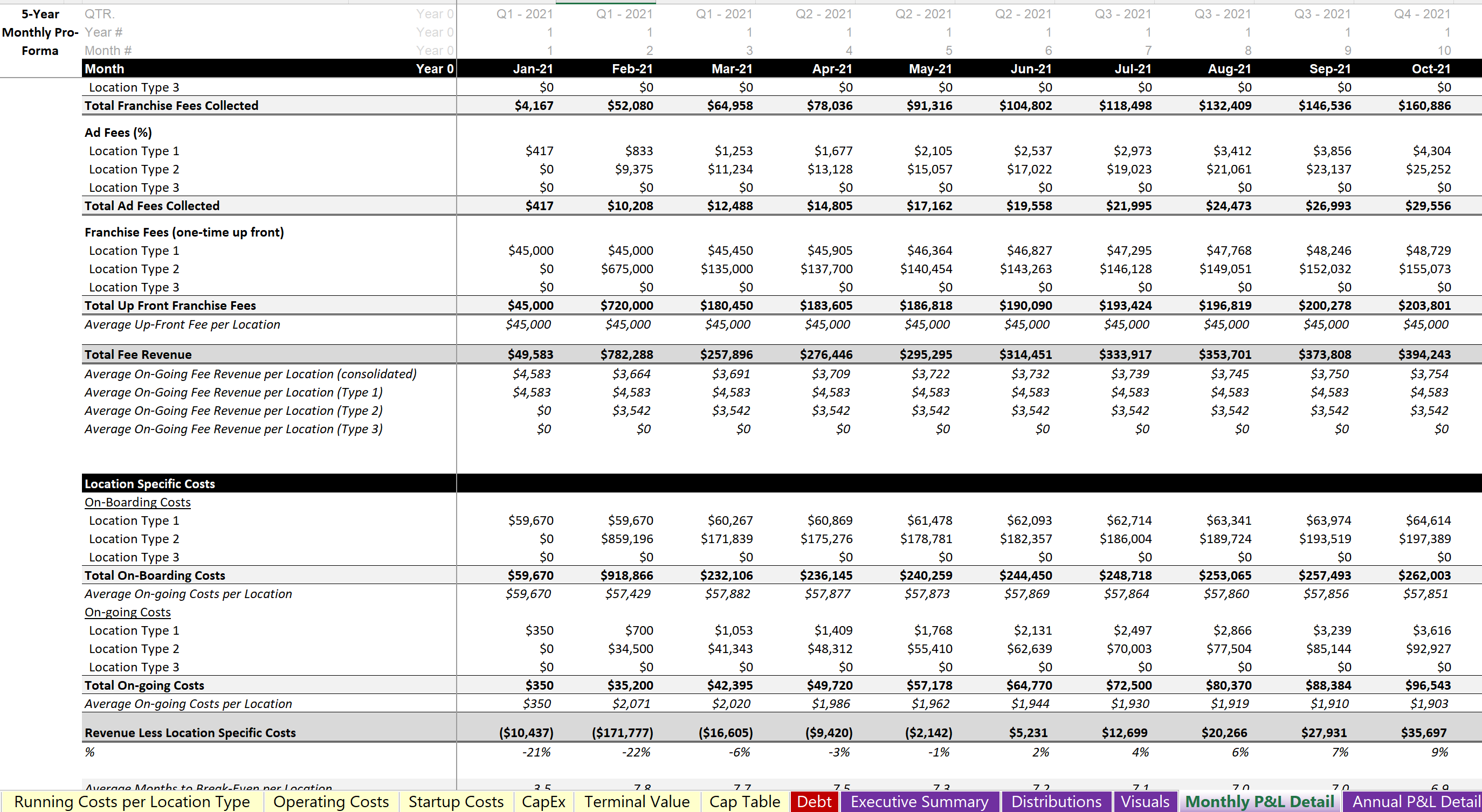Select the On-going Costs underlined heading

point(128,613)
